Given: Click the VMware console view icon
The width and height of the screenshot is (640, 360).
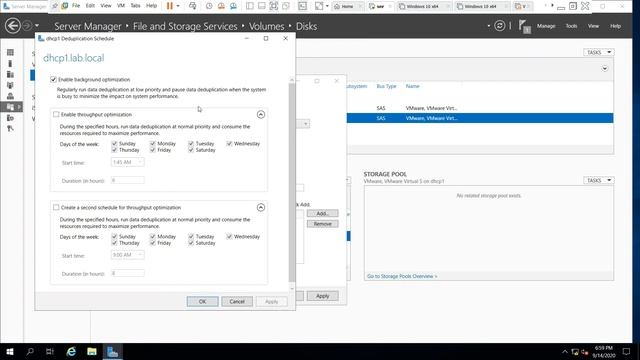Looking at the screenshot, I should click(302, 6).
